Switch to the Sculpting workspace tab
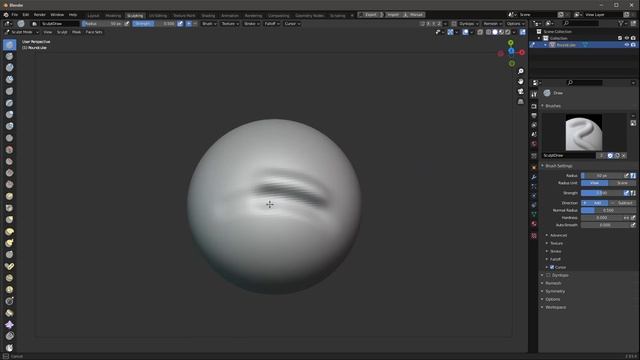This screenshot has width=640, height=360. tap(135, 16)
